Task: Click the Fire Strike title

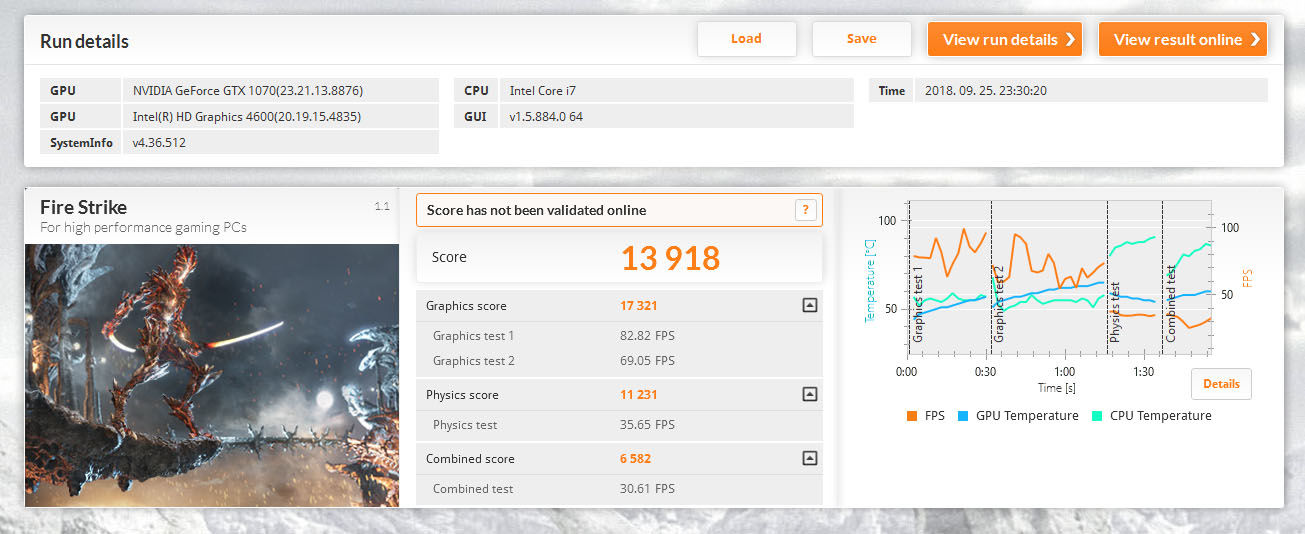Action: pos(83,207)
